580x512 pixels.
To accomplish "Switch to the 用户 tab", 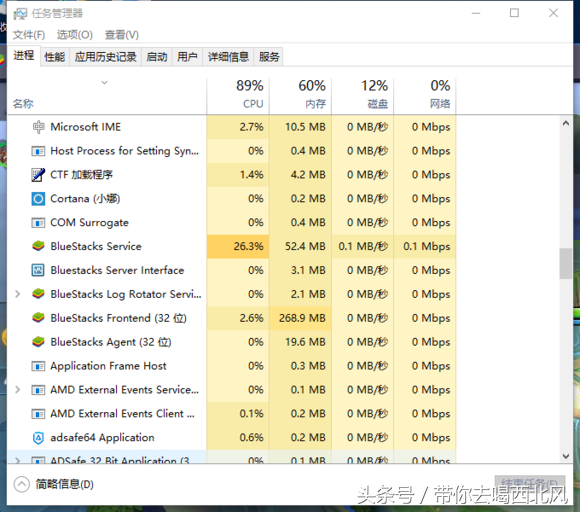I will tap(187, 57).
